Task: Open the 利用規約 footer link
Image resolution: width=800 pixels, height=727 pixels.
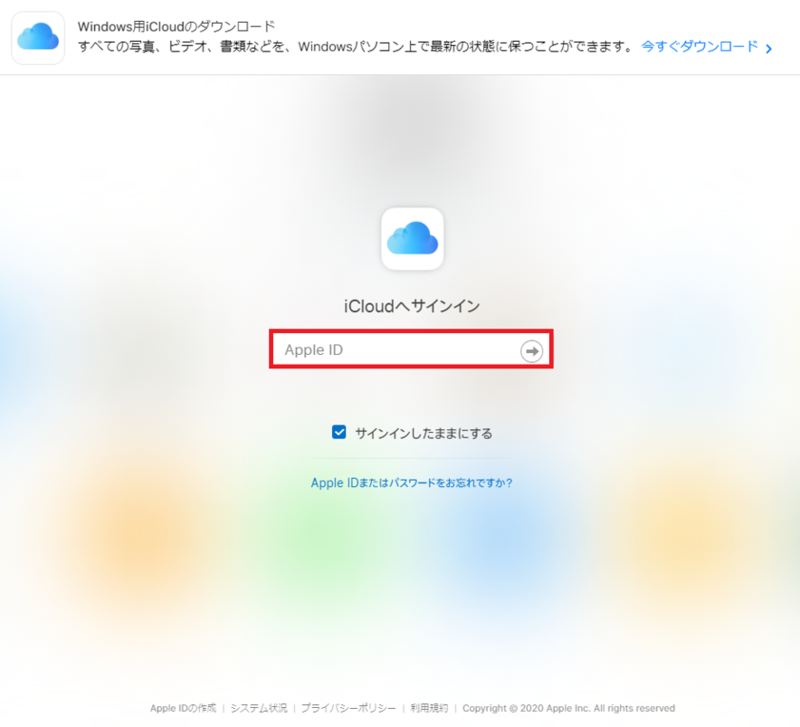Action: point(429,708)
